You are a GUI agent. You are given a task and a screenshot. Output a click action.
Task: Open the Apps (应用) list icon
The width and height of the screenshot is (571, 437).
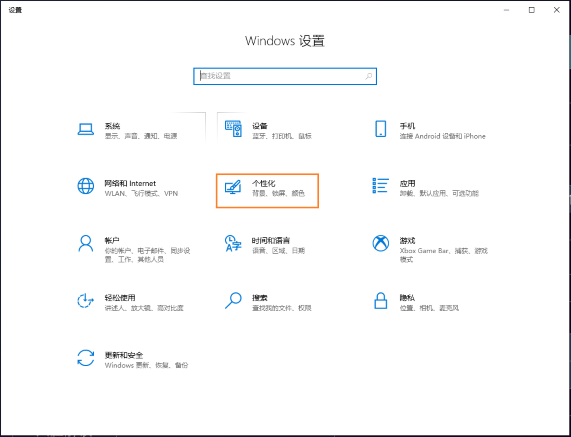point(381,186)
